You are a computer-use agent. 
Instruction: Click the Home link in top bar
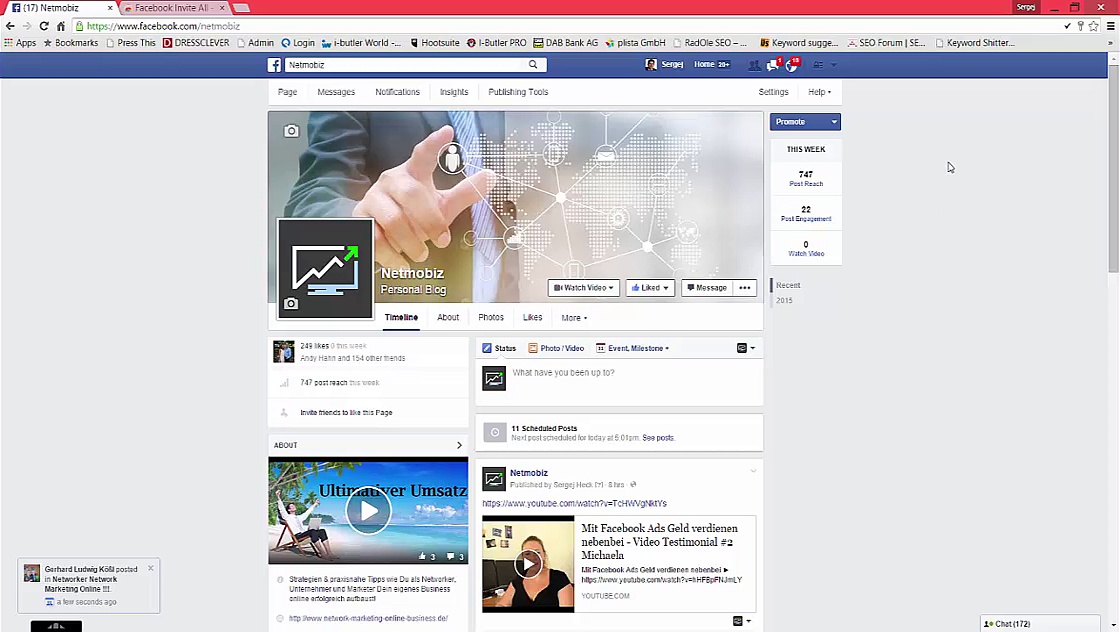point(704,64)
